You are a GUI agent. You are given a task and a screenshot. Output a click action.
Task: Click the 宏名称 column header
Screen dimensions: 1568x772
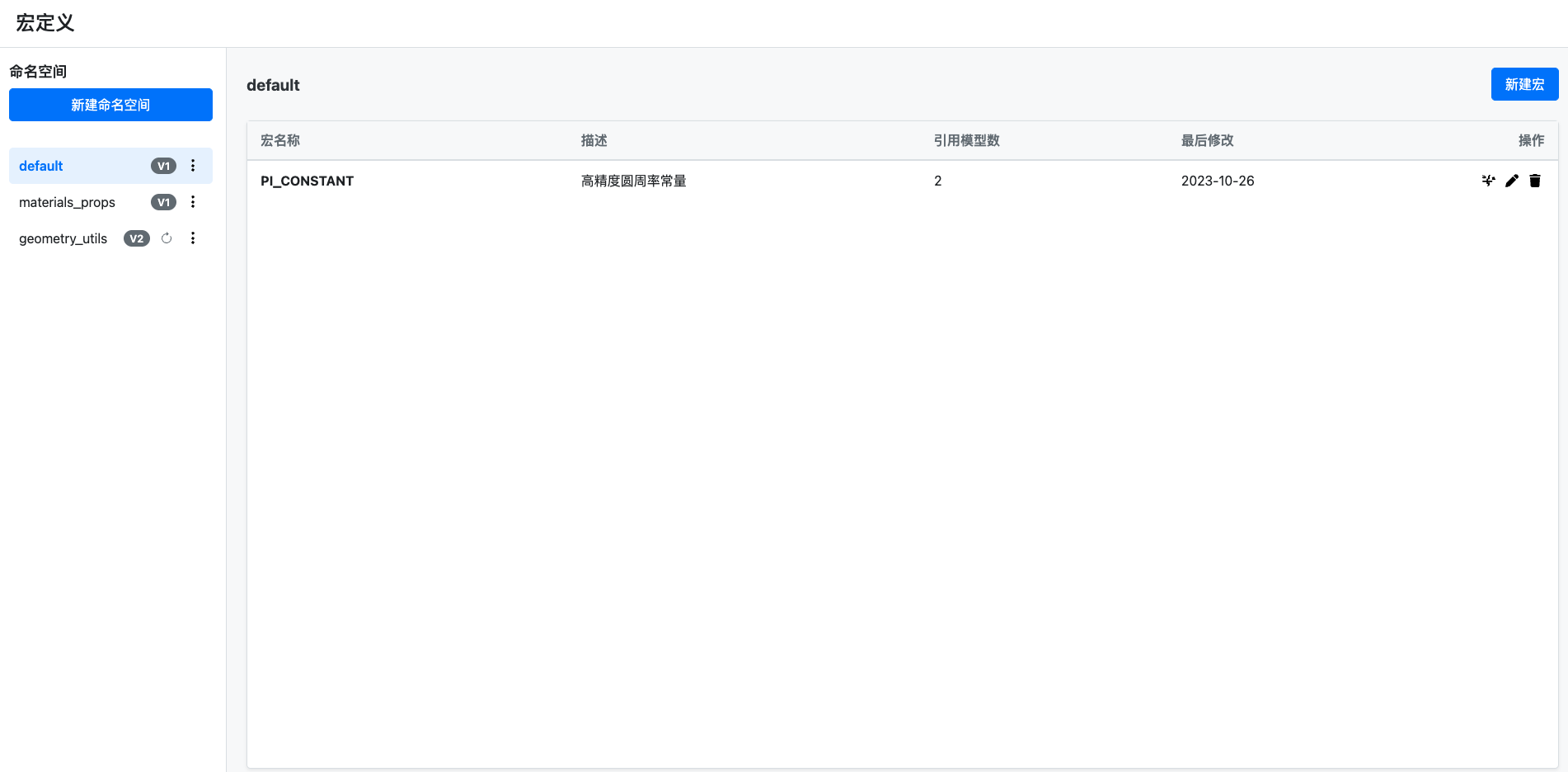pos(280,140)
